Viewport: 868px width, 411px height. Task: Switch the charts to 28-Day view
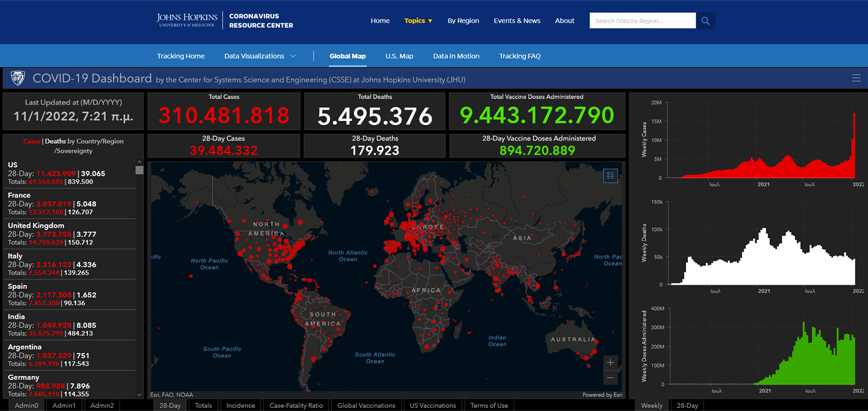click(687, 405)
